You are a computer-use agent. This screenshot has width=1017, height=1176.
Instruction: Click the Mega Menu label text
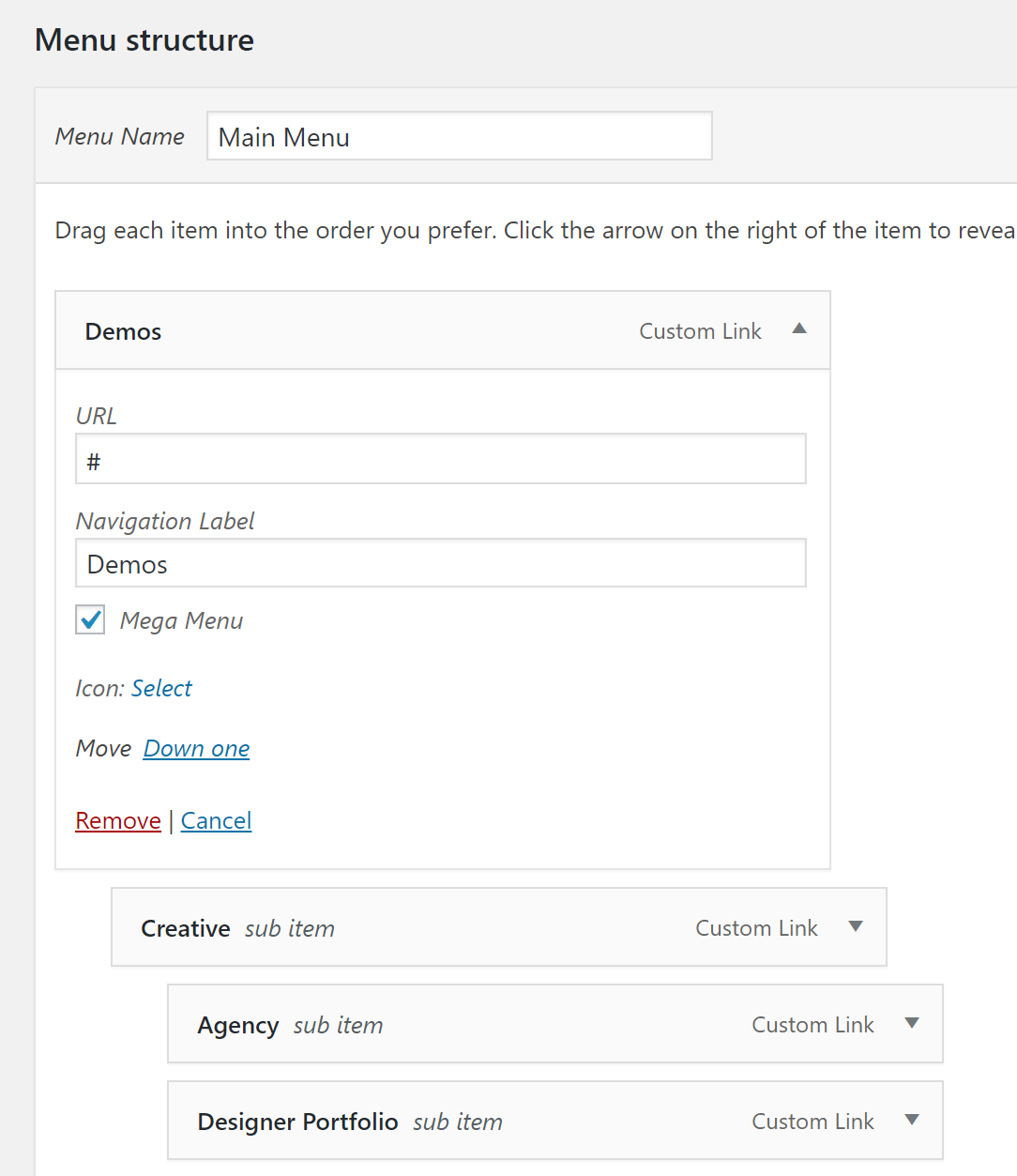click(181, 621)
